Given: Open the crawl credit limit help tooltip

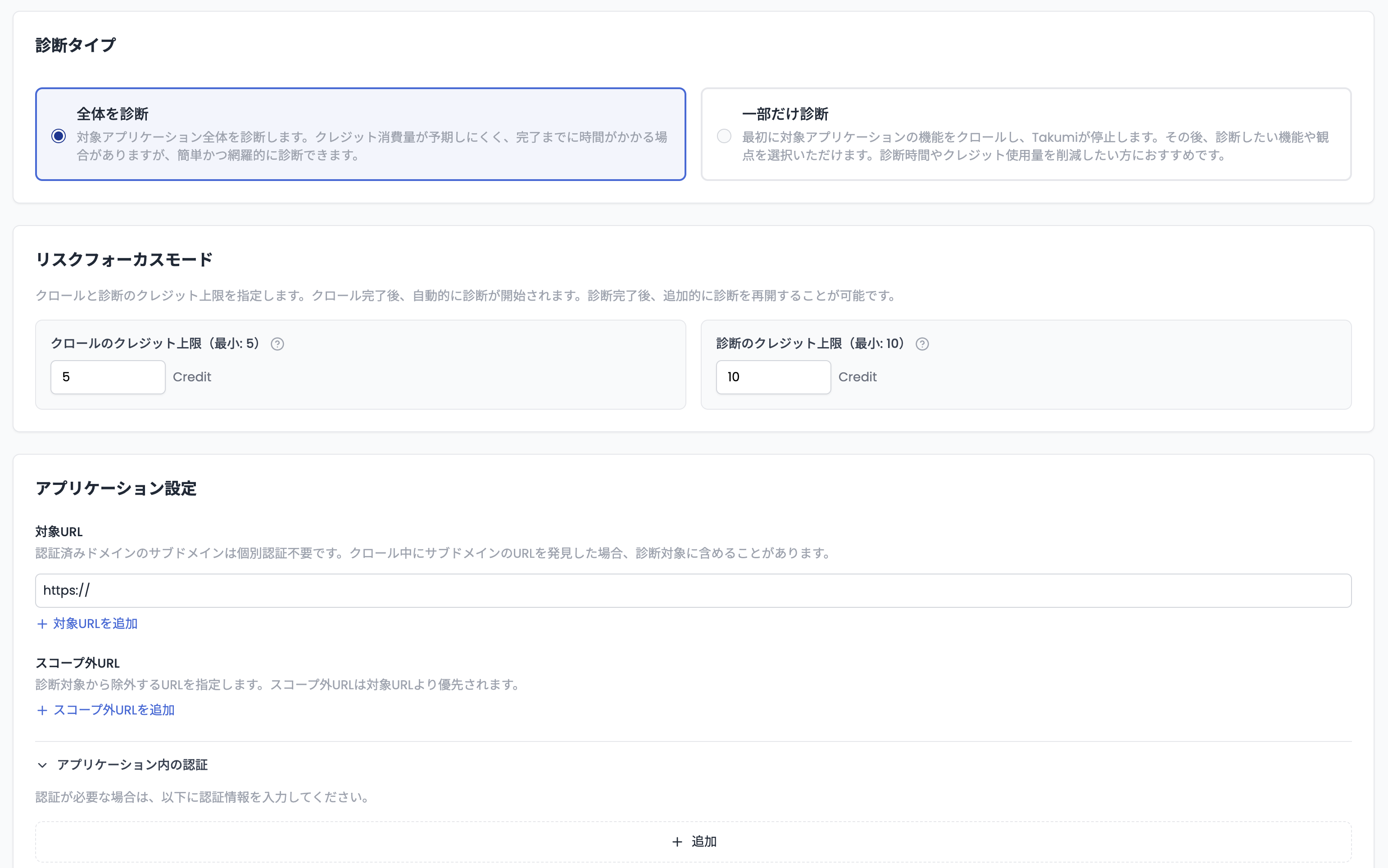Looking at the screenshot, I should 278,344.
